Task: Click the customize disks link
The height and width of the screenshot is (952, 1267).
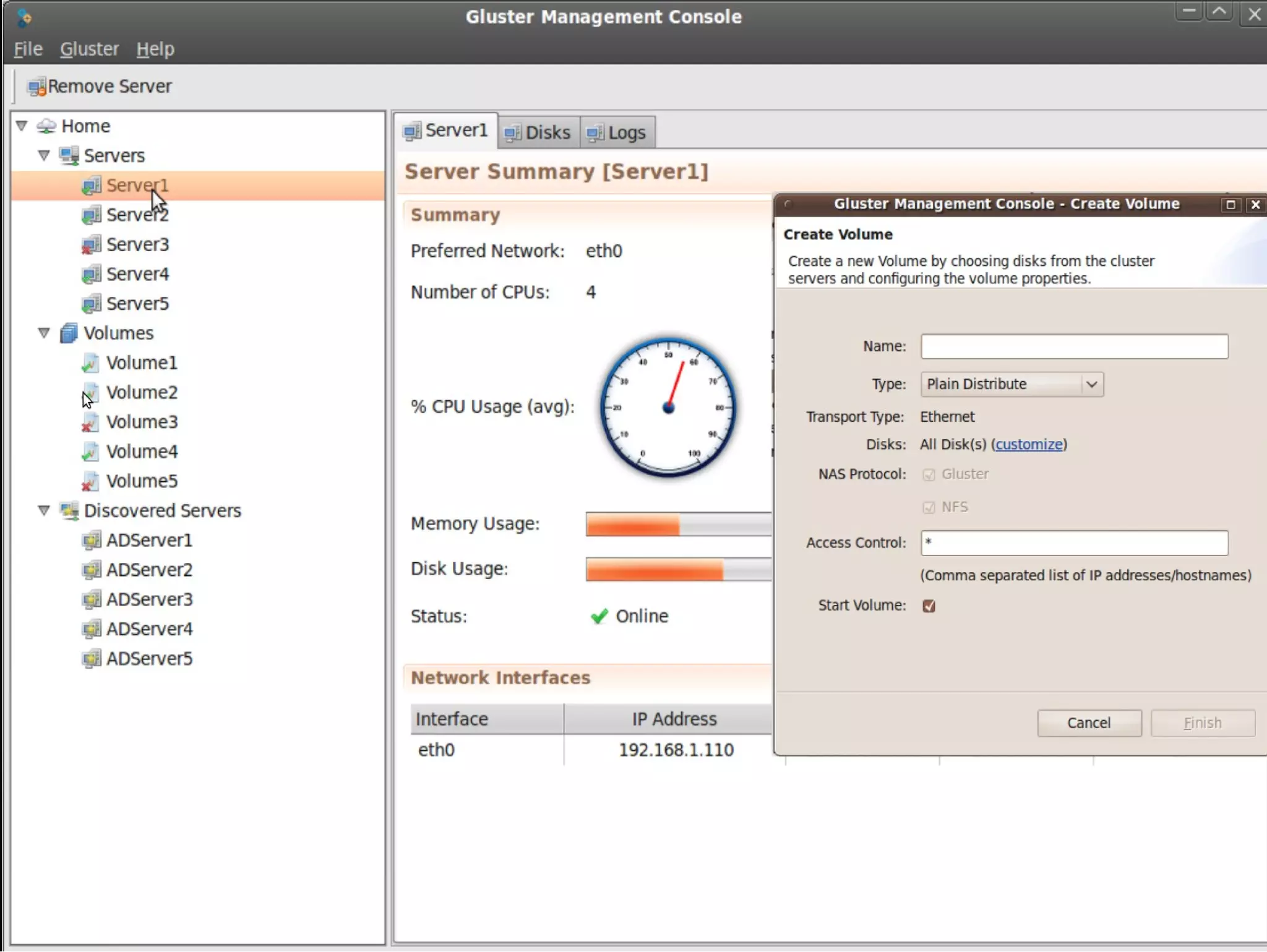Action: 1029,445
